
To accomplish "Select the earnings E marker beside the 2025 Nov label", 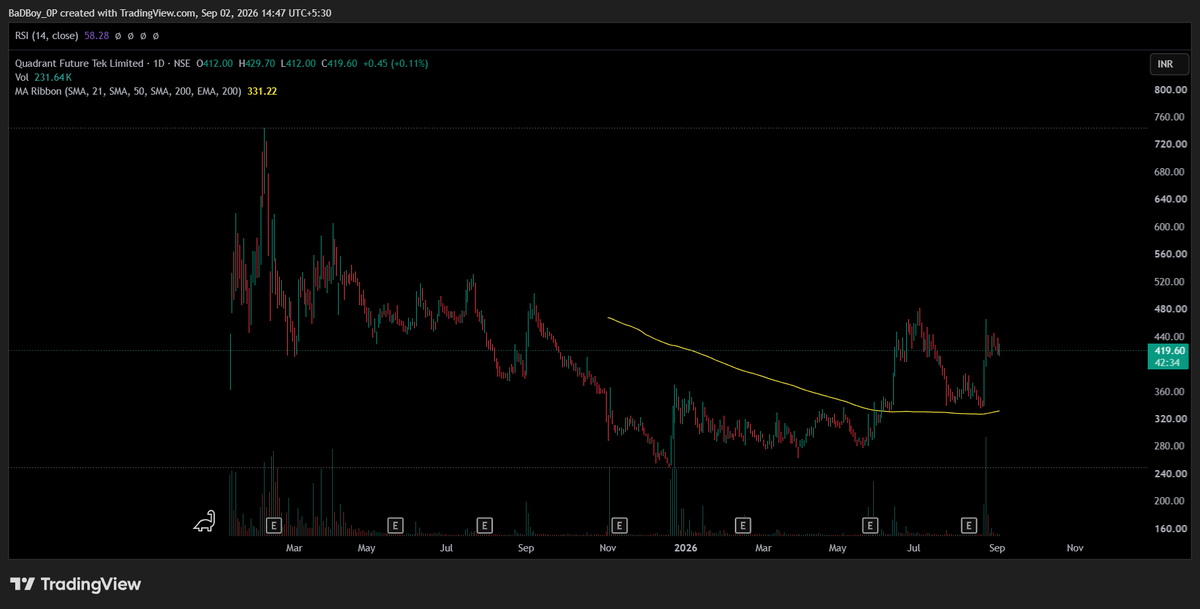I will coord(620,524).
